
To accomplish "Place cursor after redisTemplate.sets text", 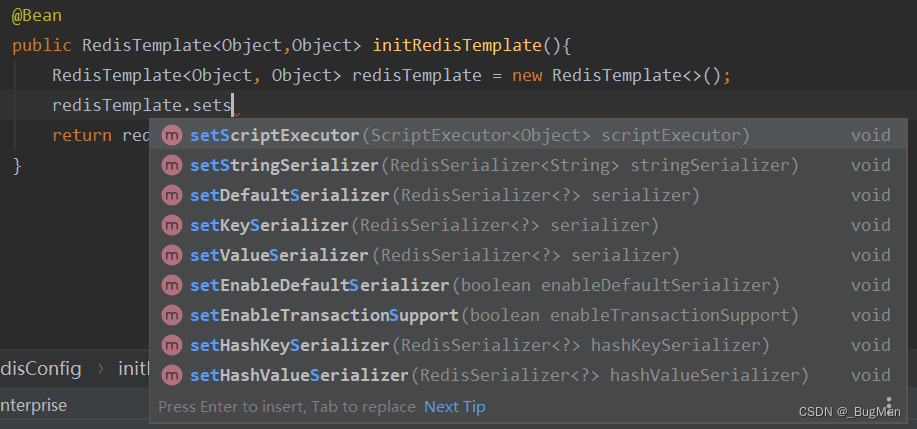I will (x=233, y=106).
